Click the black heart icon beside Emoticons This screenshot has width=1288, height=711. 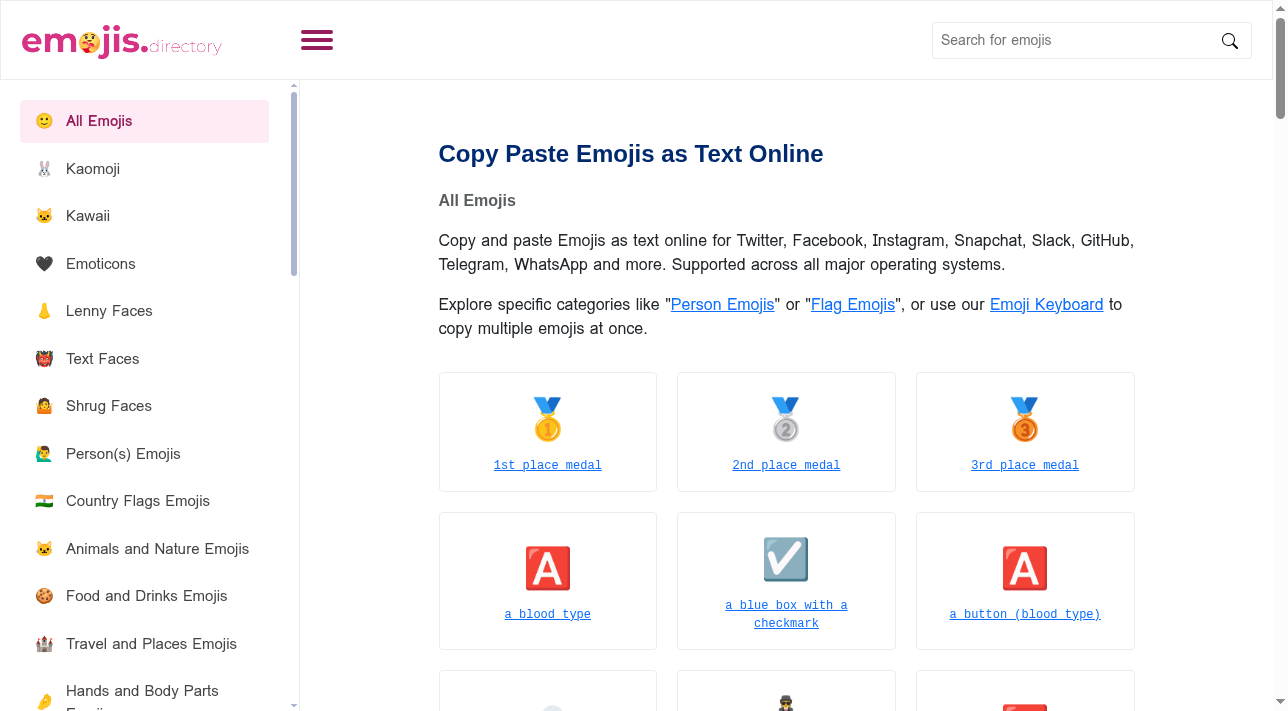[44, 264]
